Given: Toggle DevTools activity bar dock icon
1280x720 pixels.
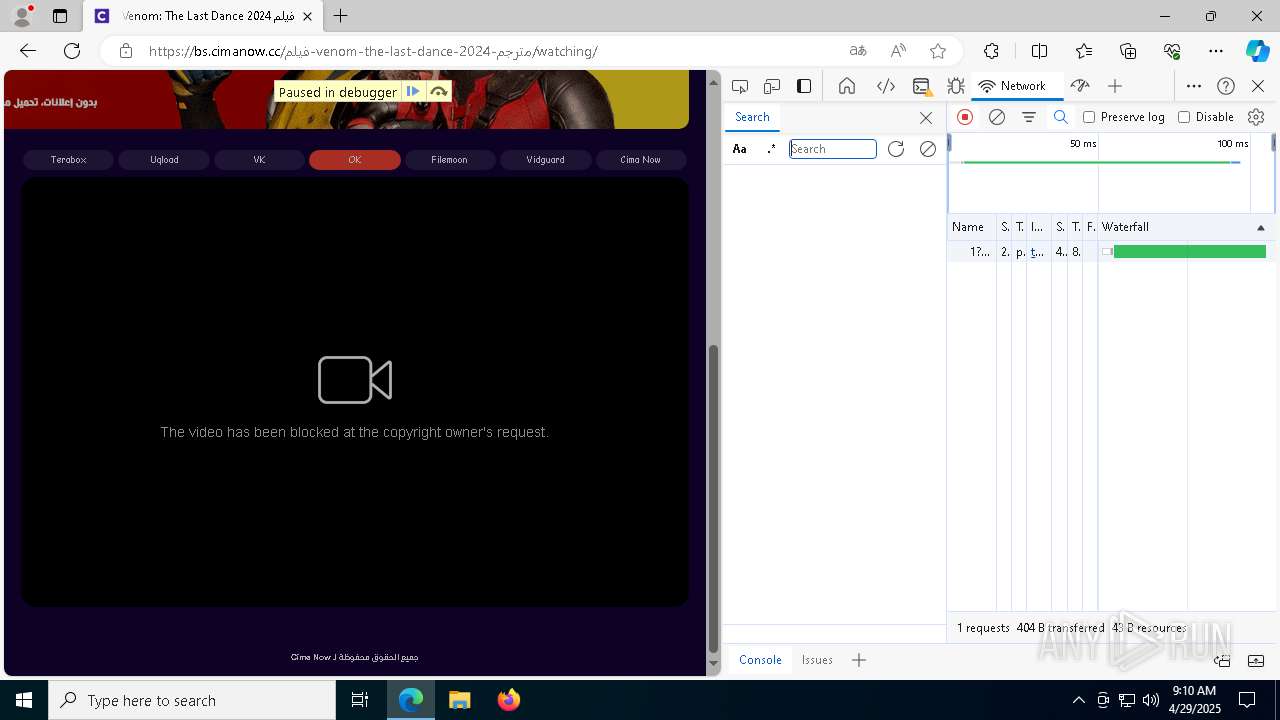Looking at the screenshot, I should (x=804, y=86).
